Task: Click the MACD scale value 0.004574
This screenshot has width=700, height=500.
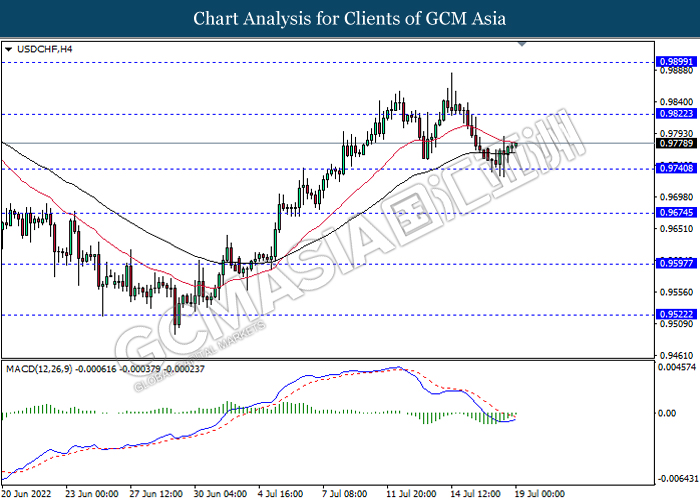Action: pyautogui.click(x=677, y=367)
